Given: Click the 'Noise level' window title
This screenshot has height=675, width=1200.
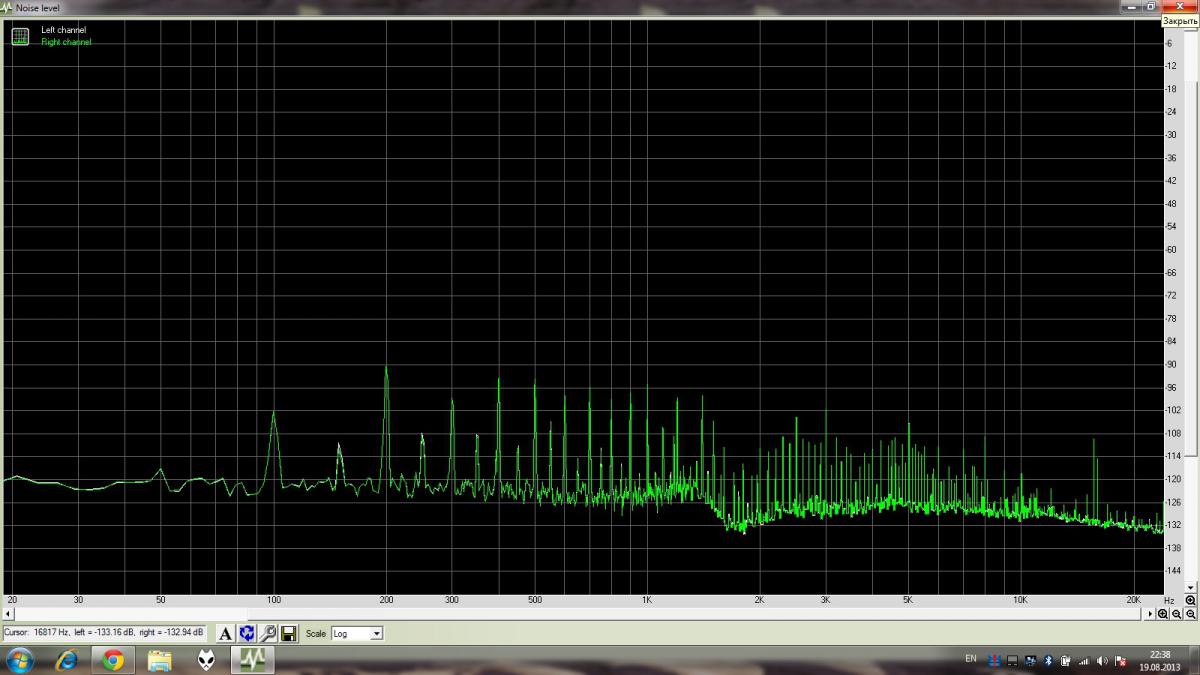Looking at the screenshot, I should tap(37, 8).
